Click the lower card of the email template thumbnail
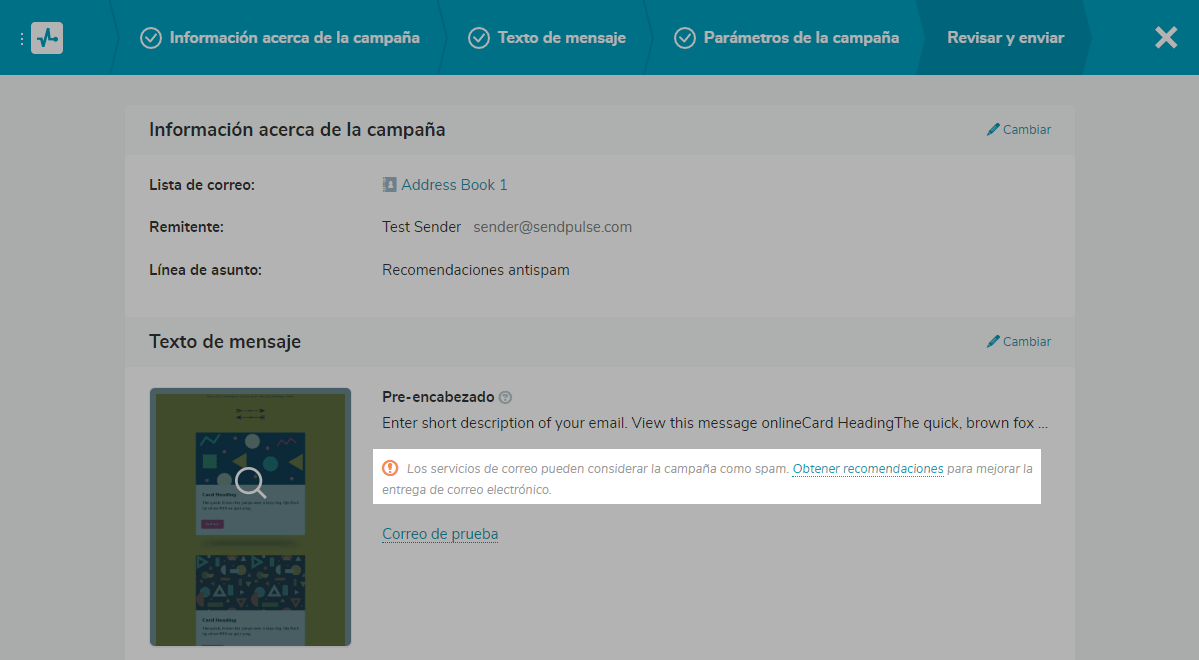This screenshot has height=660, width=1199. coord(250,598)
